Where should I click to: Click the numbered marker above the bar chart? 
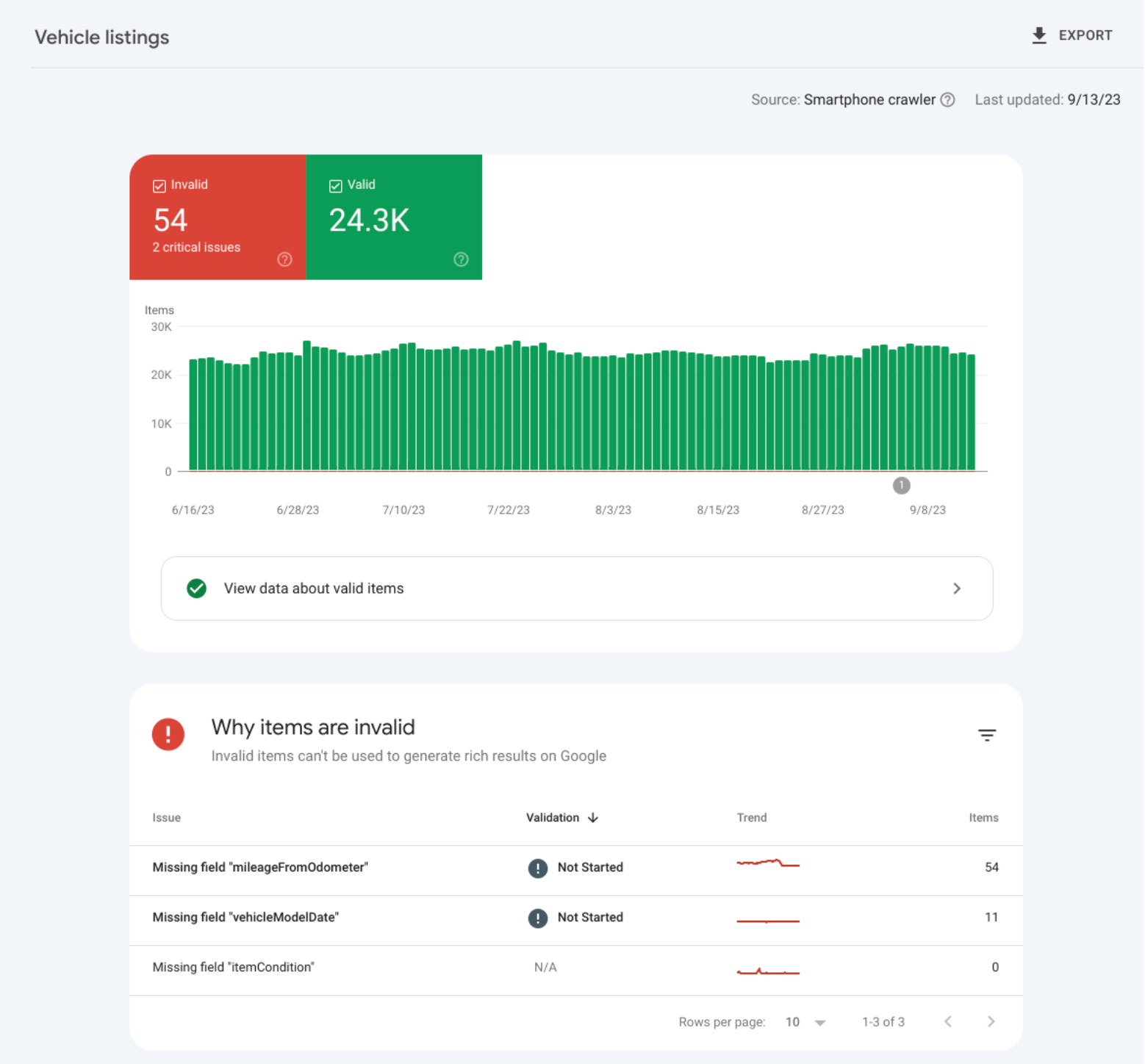point(902,485)
